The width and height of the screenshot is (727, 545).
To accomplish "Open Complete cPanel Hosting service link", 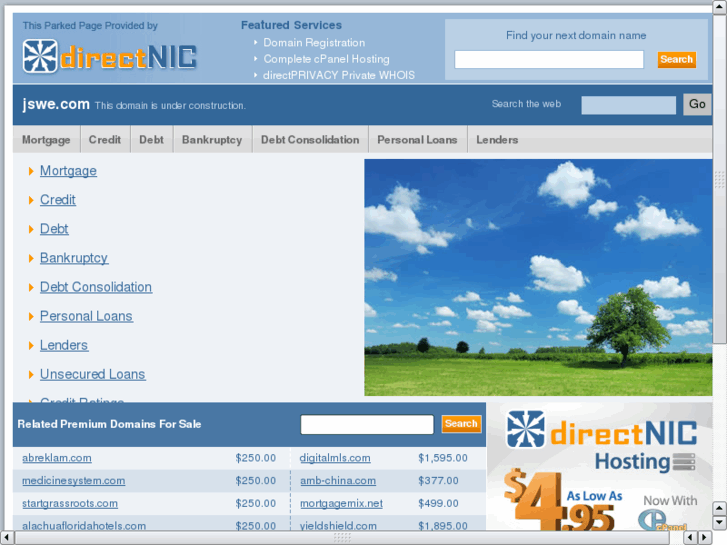I will (326, 59).
